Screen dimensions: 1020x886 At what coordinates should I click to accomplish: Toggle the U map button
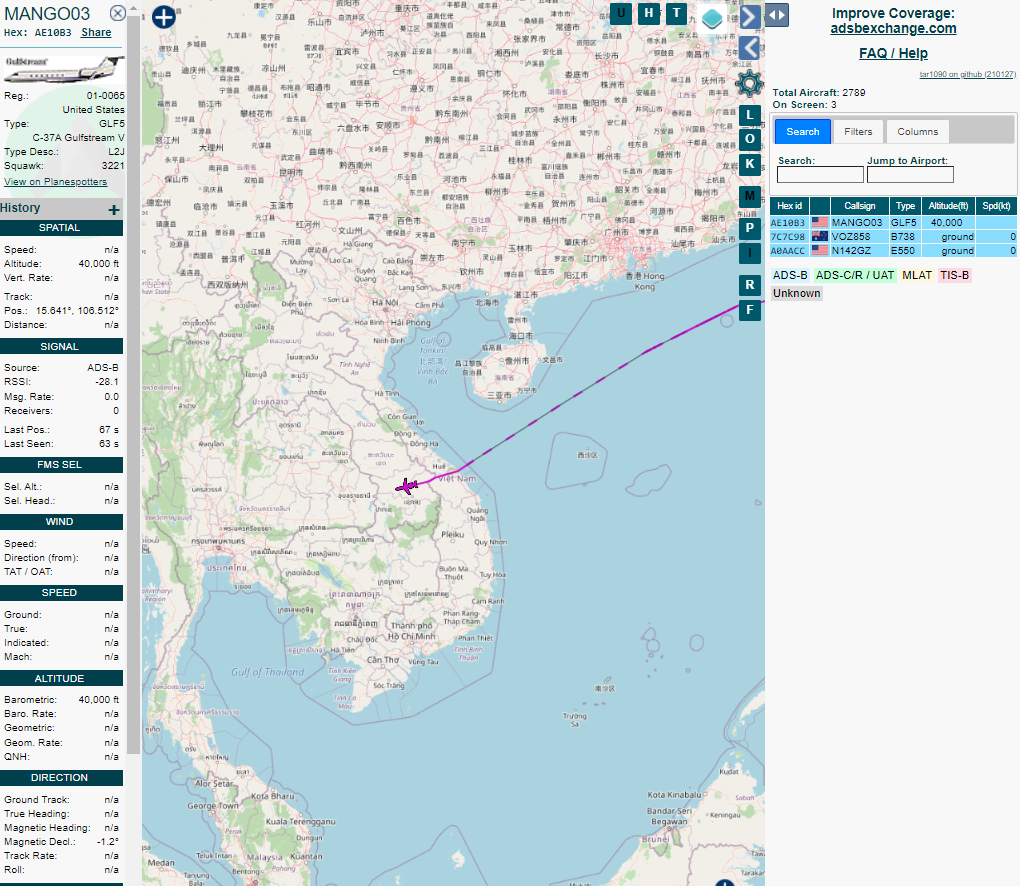pos(621,13)
